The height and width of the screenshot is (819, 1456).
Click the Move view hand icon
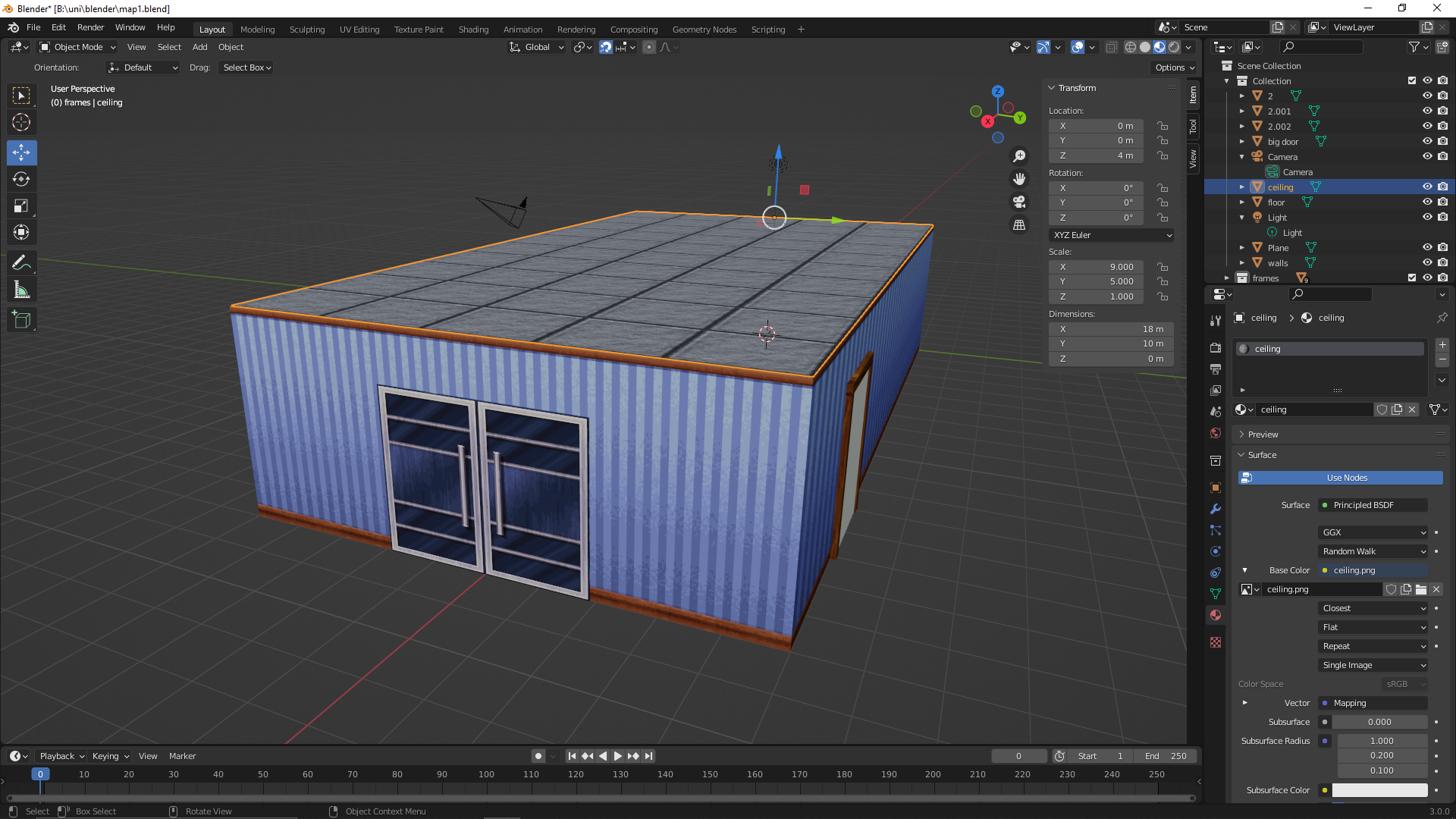pyautogui.click(x=1019, y=179)
